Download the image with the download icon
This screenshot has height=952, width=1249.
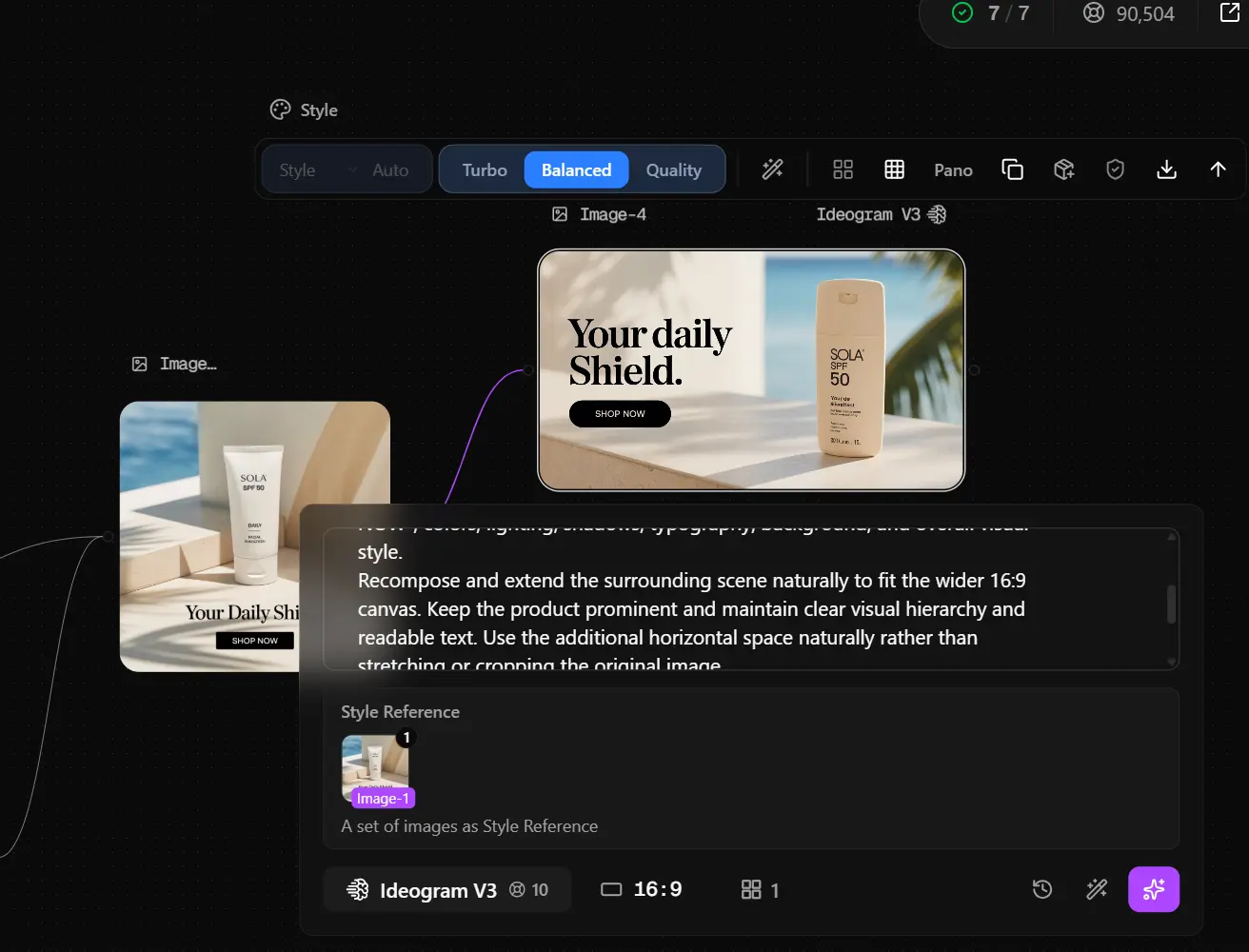pos(1166,169)
